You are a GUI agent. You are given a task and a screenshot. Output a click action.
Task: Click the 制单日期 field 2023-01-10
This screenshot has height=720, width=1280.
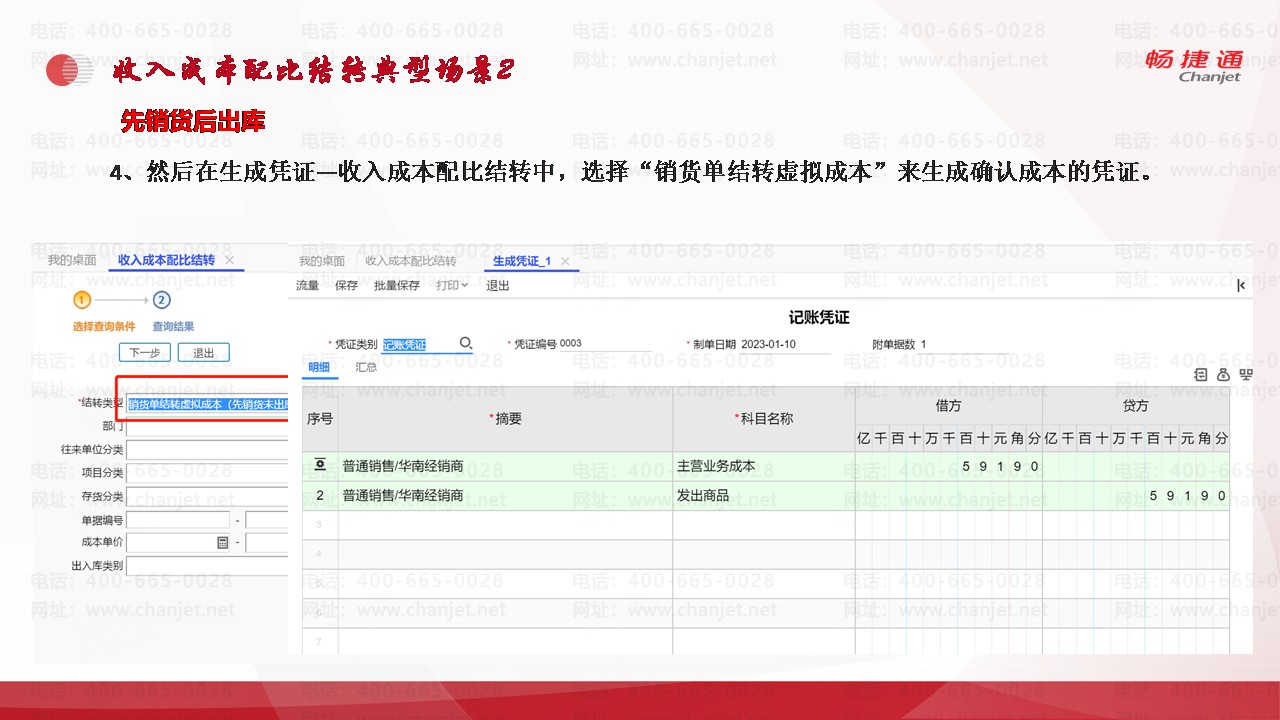pos(784,344)
